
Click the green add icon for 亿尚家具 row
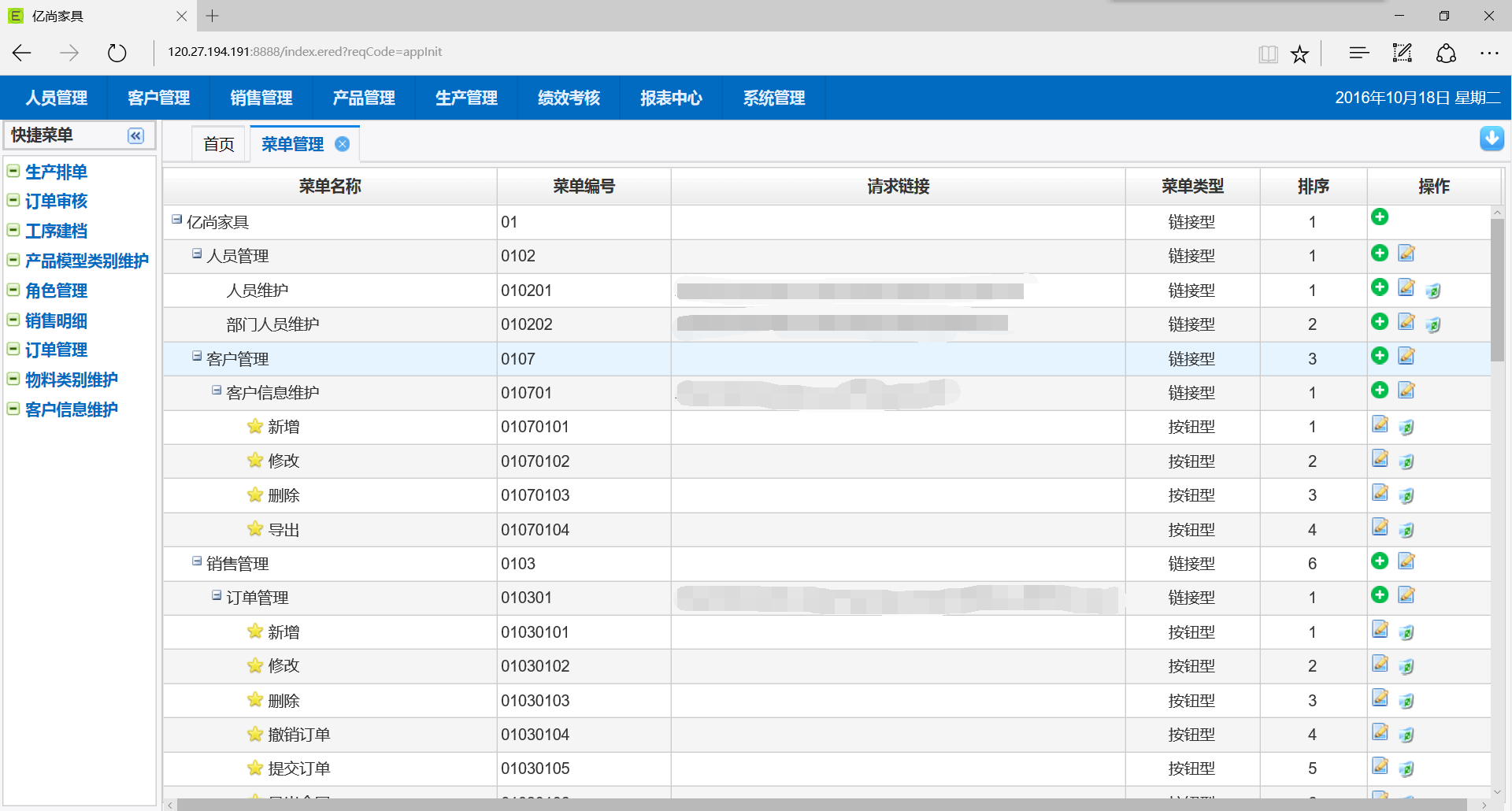(1379, 217)
